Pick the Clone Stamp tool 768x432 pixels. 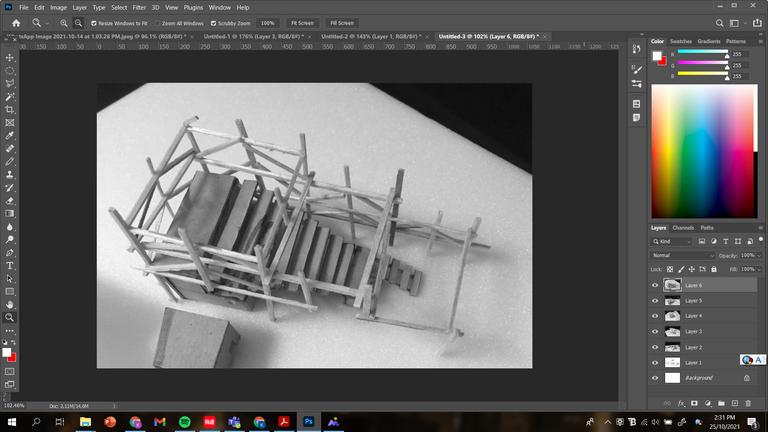[9, 174]
